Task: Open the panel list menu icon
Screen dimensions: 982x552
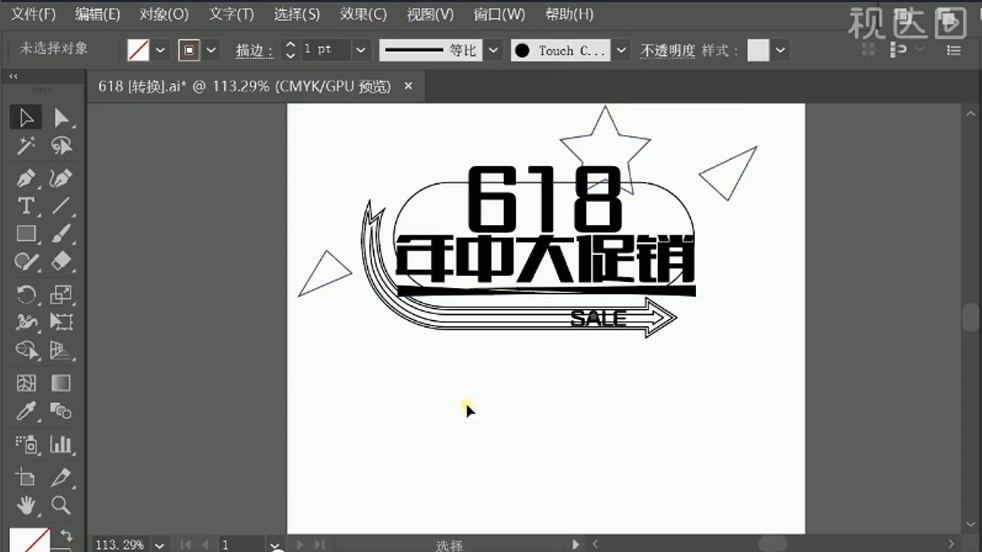Action: coord(954,50)
